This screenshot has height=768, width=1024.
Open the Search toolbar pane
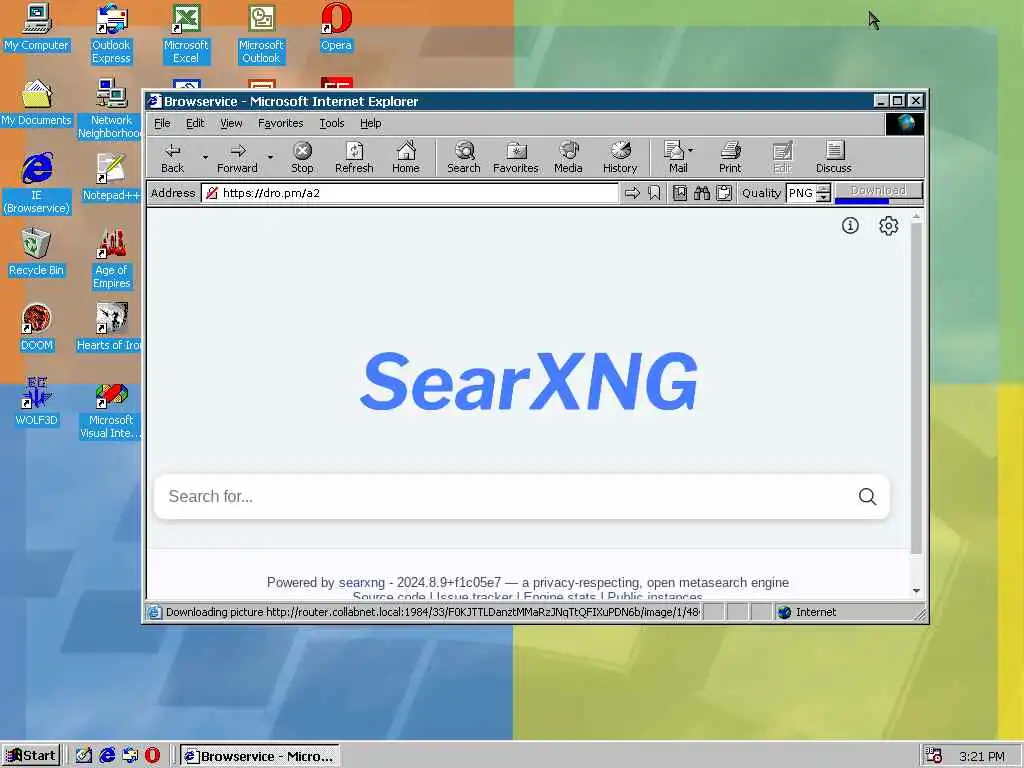pyautogui.click(x=464, y=158)
